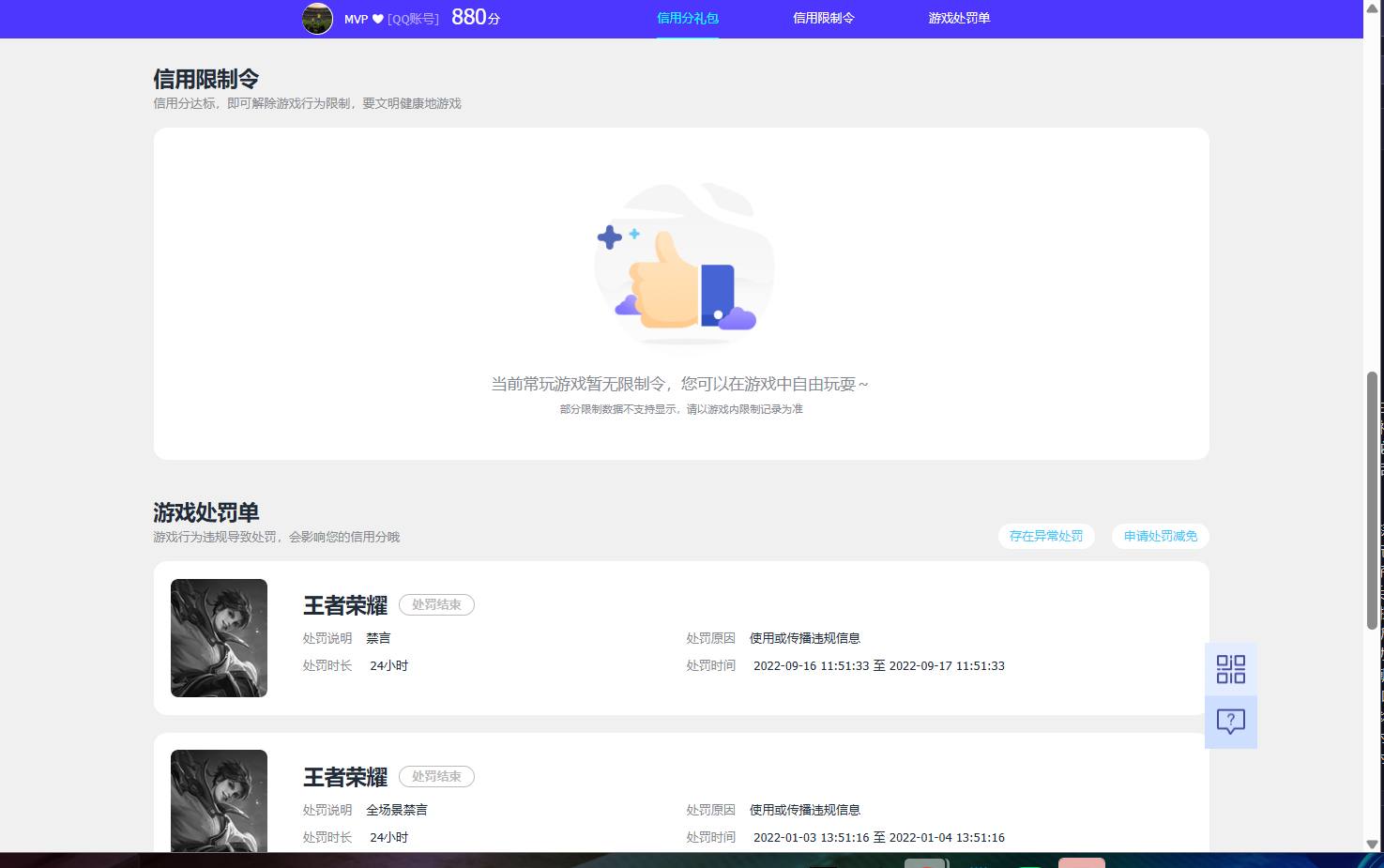The width and height of the screenshot is (1384, 868).
Task: Click the hero thumbnail of the 禁言 punishment
Action: click(219, 638)
